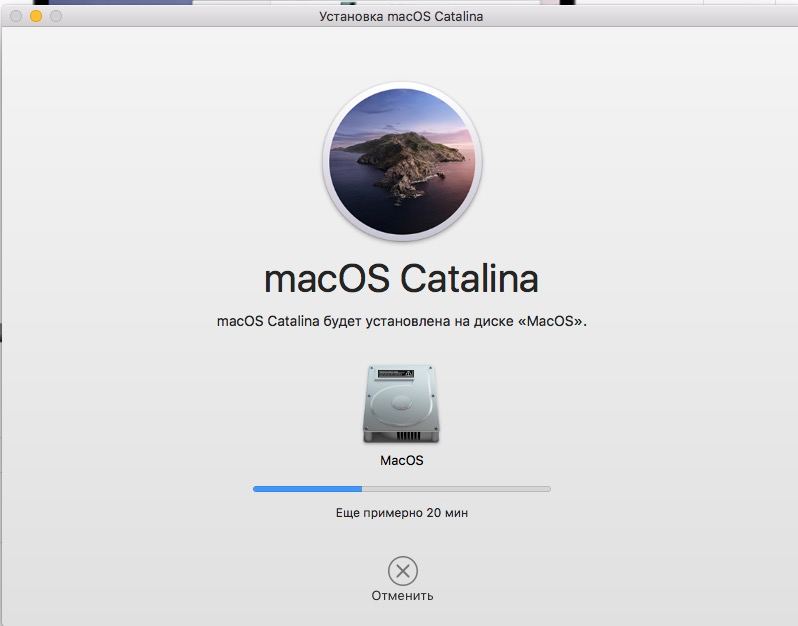Click the macOS Catalina island logo
Screen dimensions: 798x626
[x=402, y=161]
